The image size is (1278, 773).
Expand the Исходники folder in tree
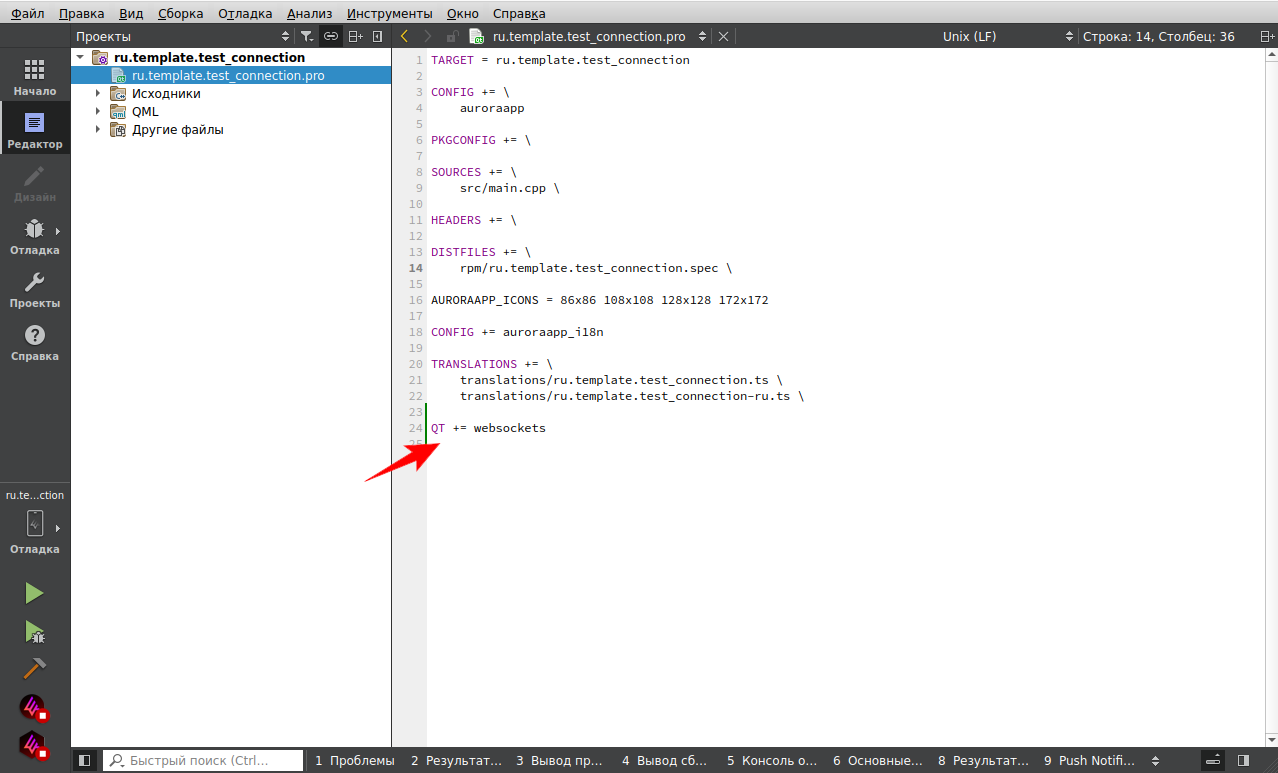coord(98,94)
